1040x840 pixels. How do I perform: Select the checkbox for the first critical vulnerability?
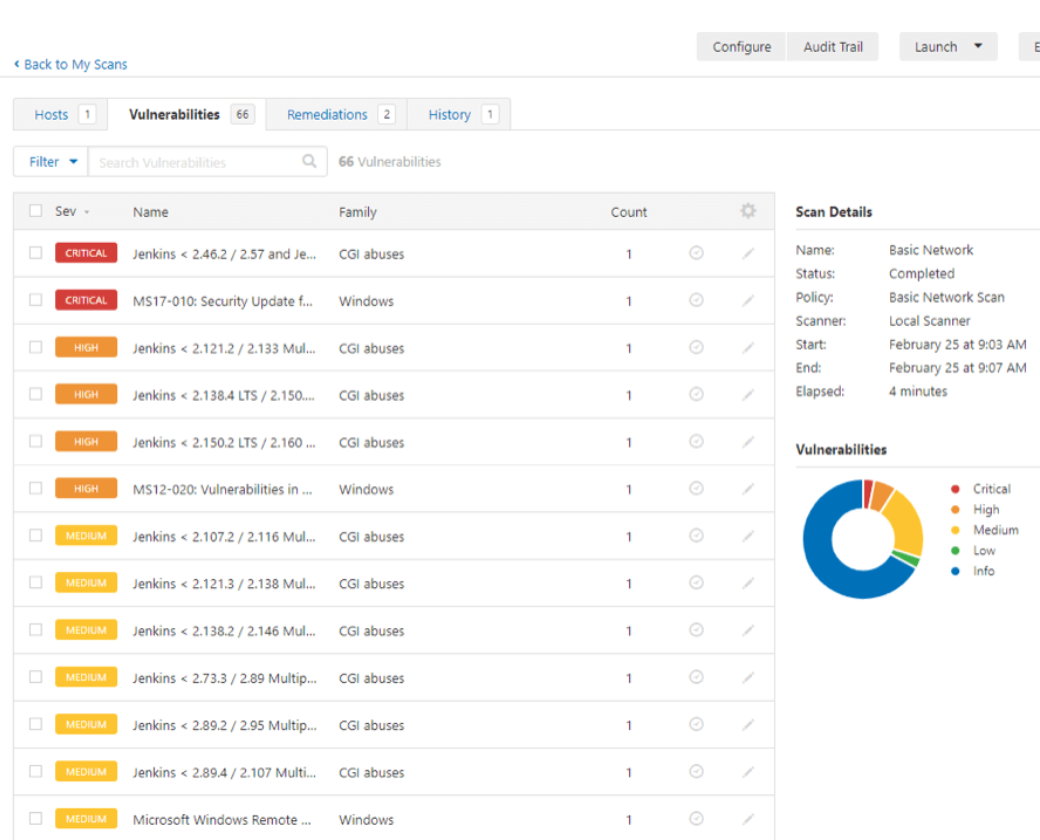point(34,253)
